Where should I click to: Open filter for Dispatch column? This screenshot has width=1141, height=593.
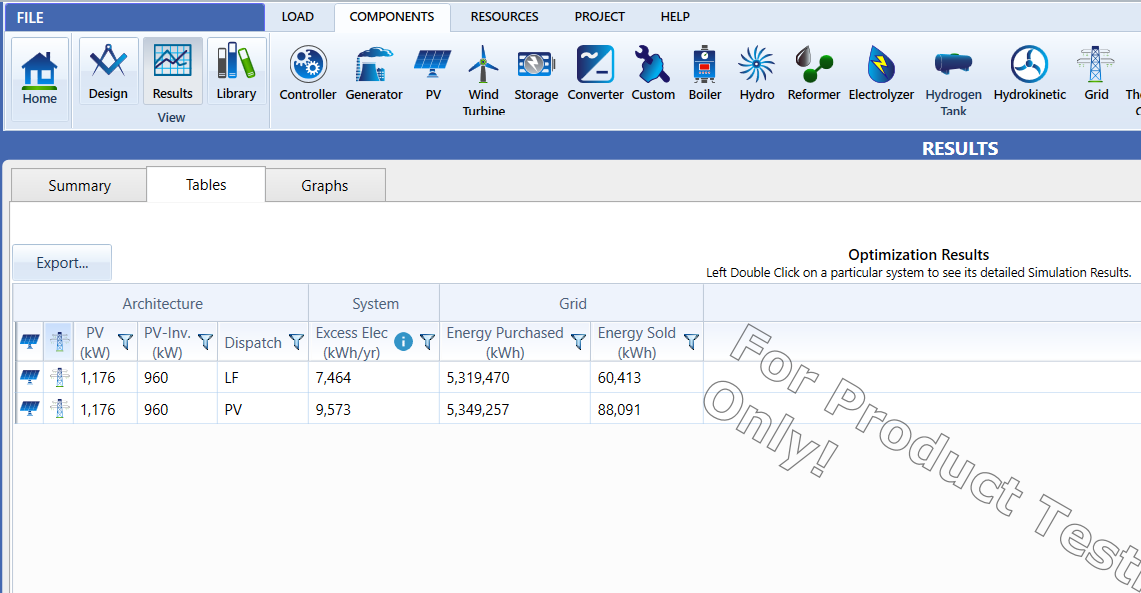(296, 342)
